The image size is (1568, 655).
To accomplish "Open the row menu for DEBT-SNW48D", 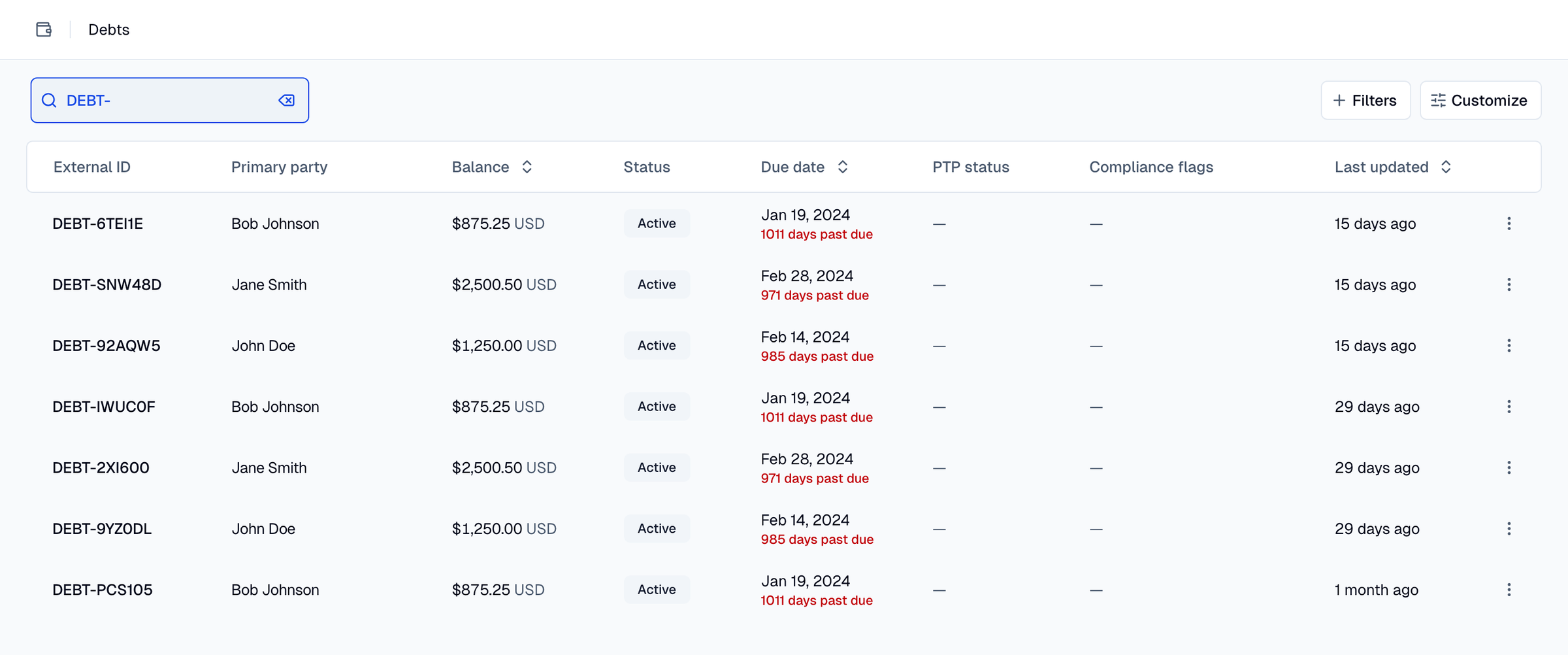I will tap(1509, 284).
